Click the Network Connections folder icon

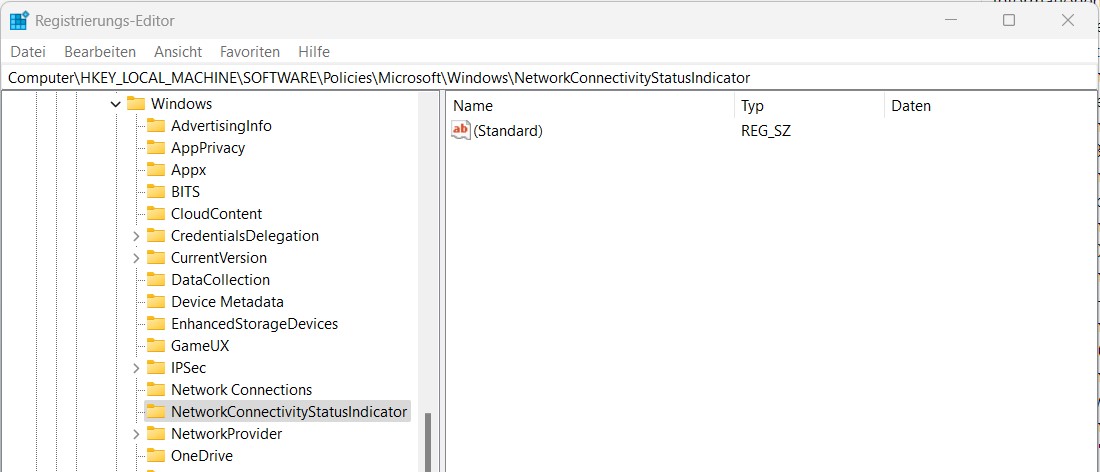156,390
